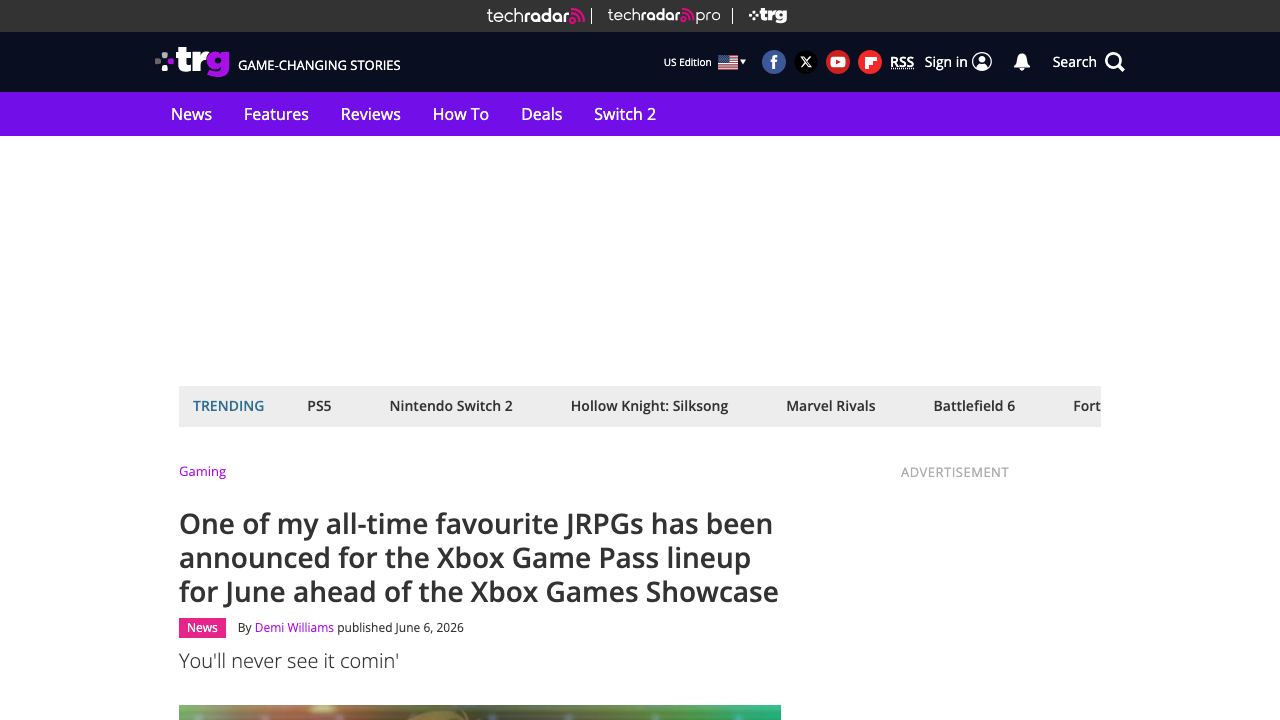
Task: Open the How To nav tab
Action: (x=461, y=114)
